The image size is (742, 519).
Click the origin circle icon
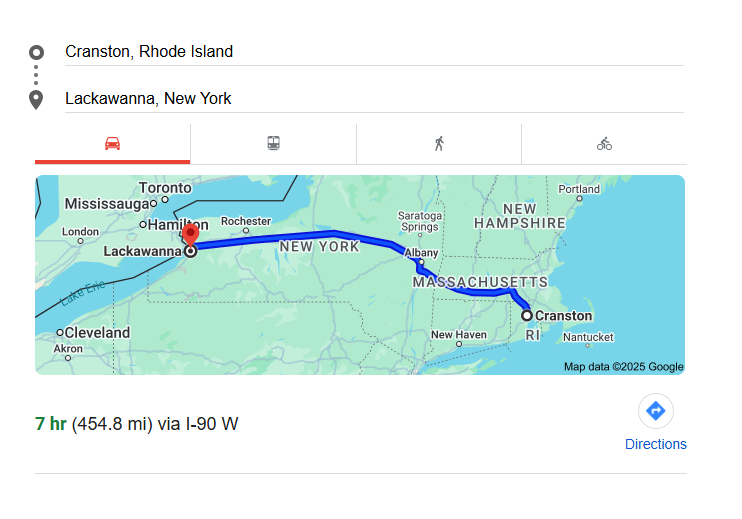point(36,52)
